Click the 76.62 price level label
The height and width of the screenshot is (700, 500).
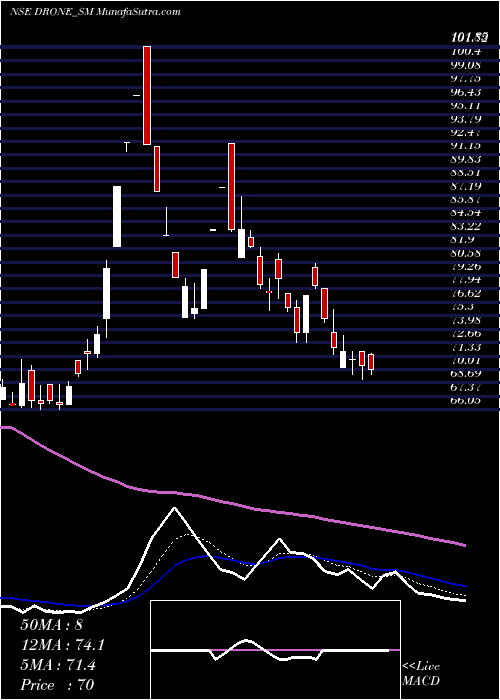tap(465, 293)
